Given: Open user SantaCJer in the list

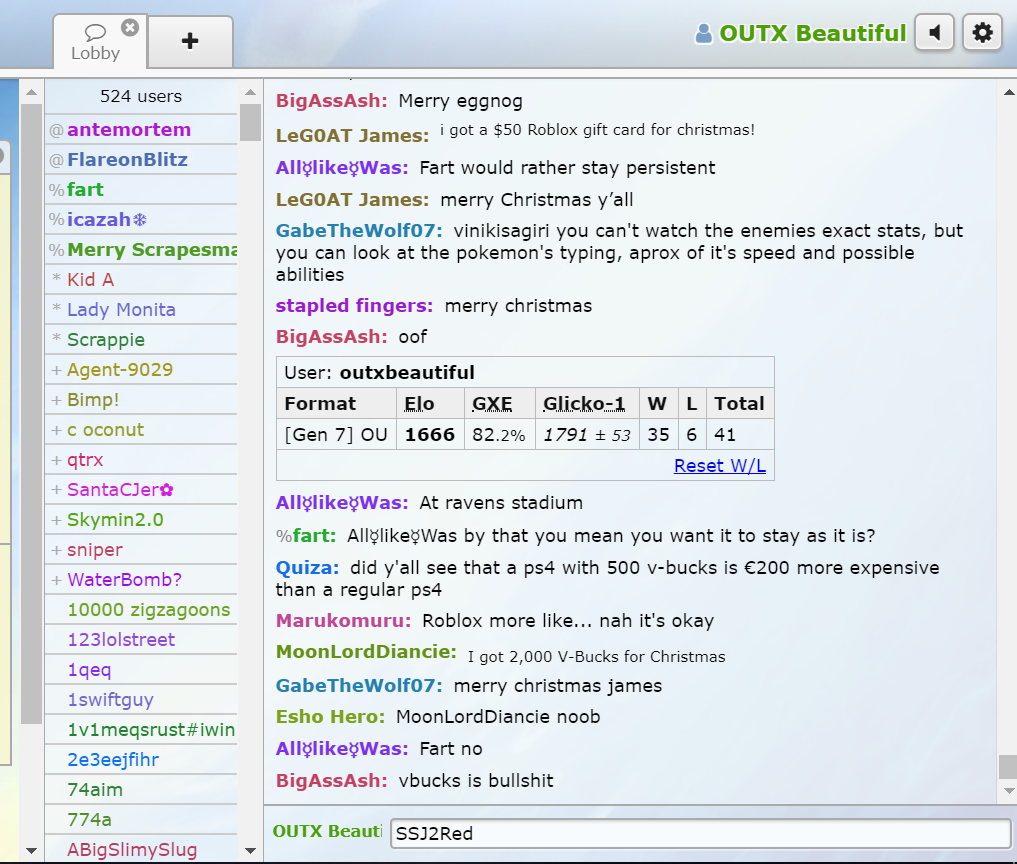Looking at the screenshot, I should point(141,490).
